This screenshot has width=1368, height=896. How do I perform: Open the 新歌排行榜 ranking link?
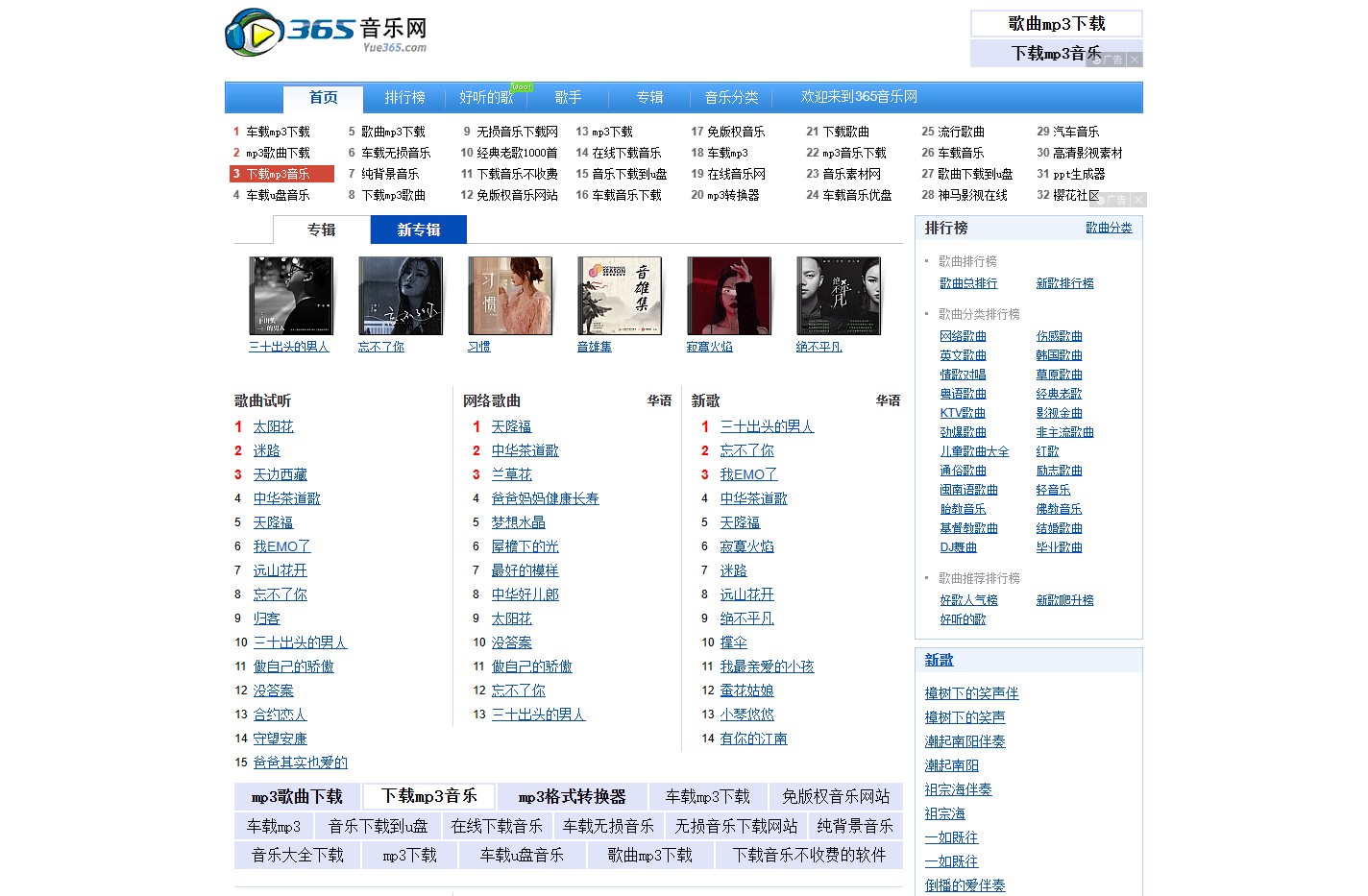pyautogui.click(x=1064, y=283)
